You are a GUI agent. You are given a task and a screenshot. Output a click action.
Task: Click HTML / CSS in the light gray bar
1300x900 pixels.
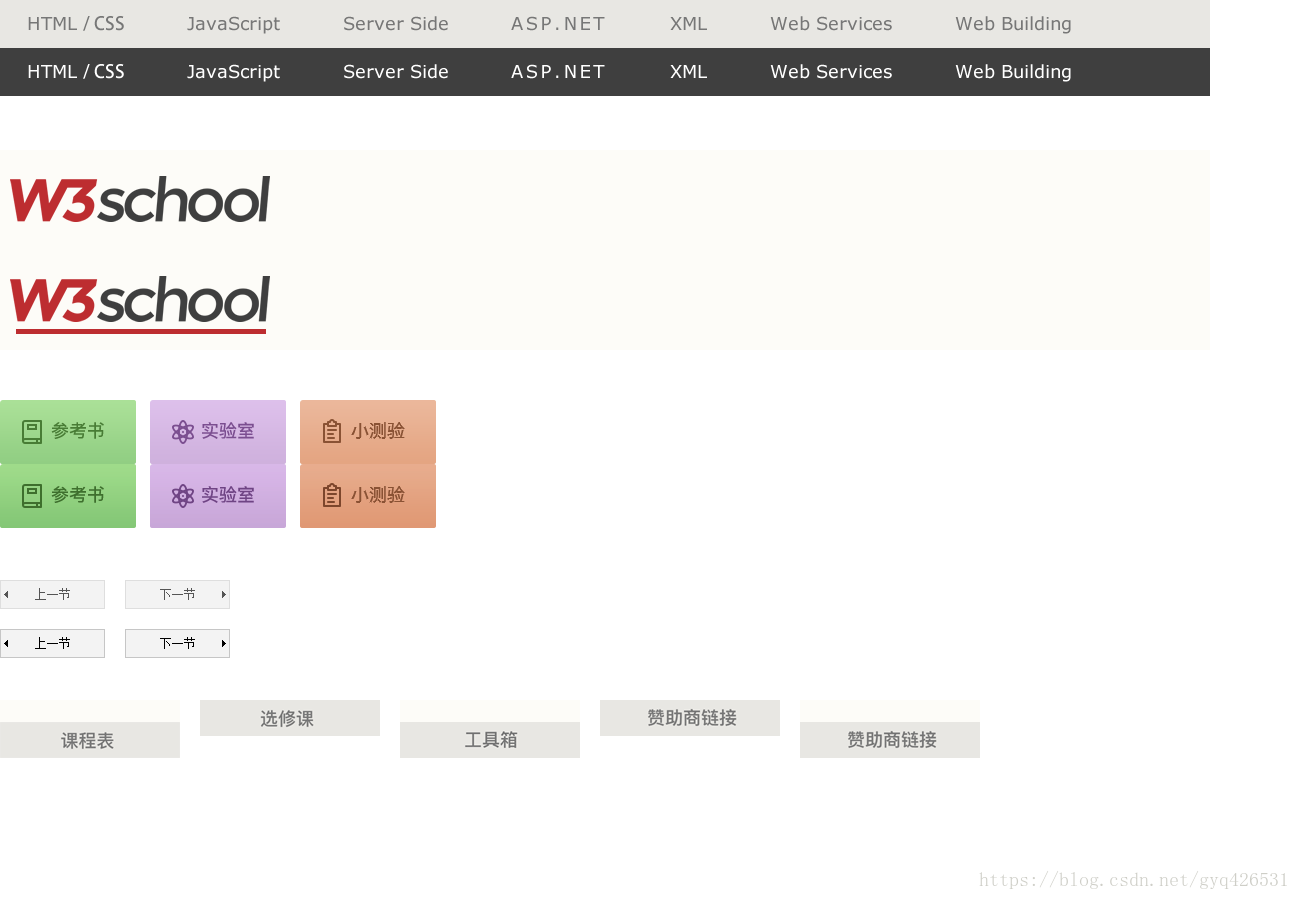(x=76, y=24)
